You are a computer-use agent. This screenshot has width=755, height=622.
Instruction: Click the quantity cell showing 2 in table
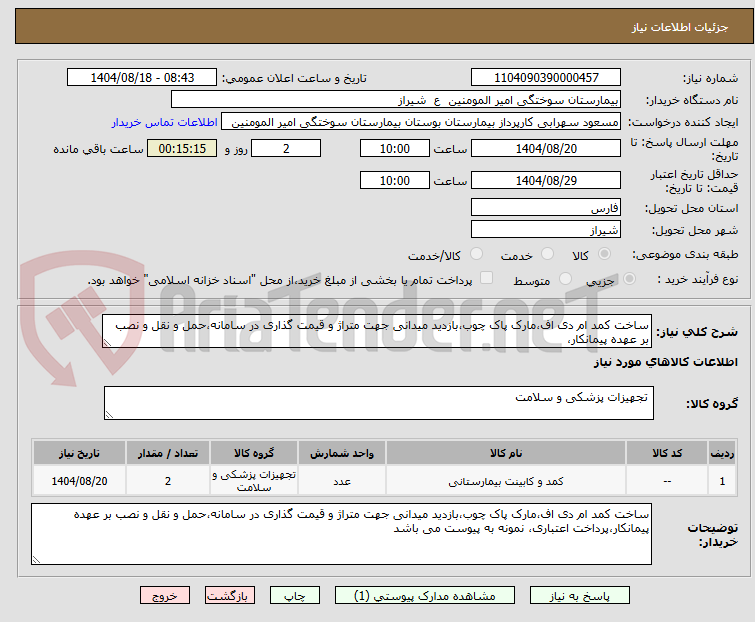[x=168, y=481]
